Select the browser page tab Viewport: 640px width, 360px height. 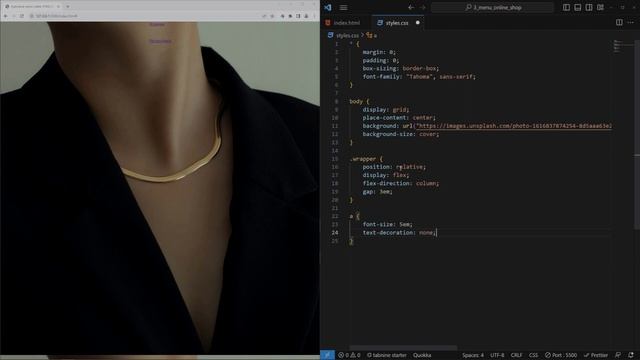point(32,7)
